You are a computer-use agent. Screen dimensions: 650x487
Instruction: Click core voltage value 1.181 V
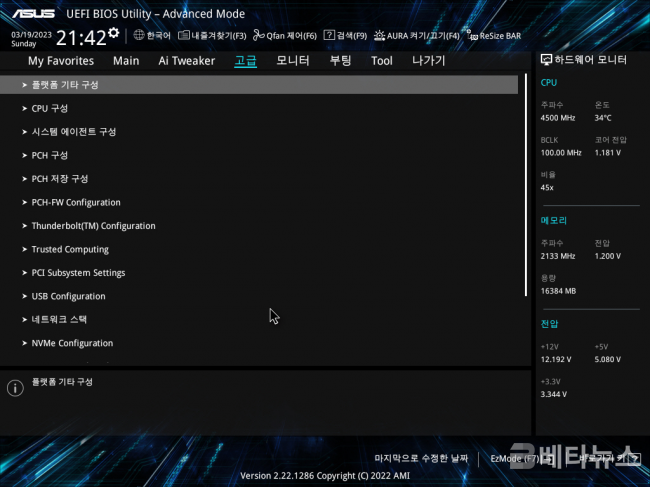[x=608, y=153]
